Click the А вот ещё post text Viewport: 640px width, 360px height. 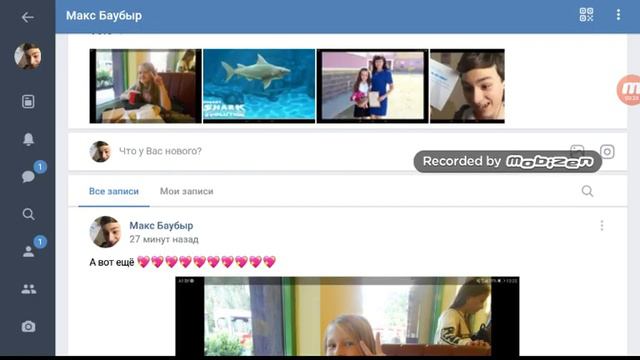click(112, 262)
